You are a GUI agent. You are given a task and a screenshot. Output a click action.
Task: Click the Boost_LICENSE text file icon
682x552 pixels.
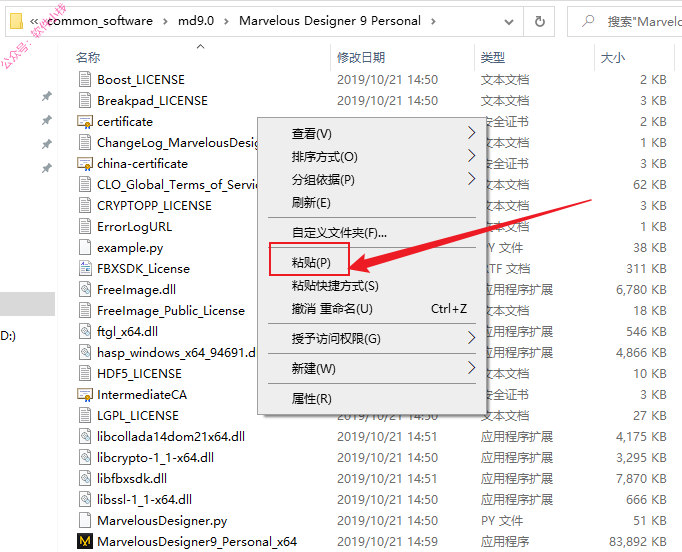pyautogui.click(x=85, y=80)
